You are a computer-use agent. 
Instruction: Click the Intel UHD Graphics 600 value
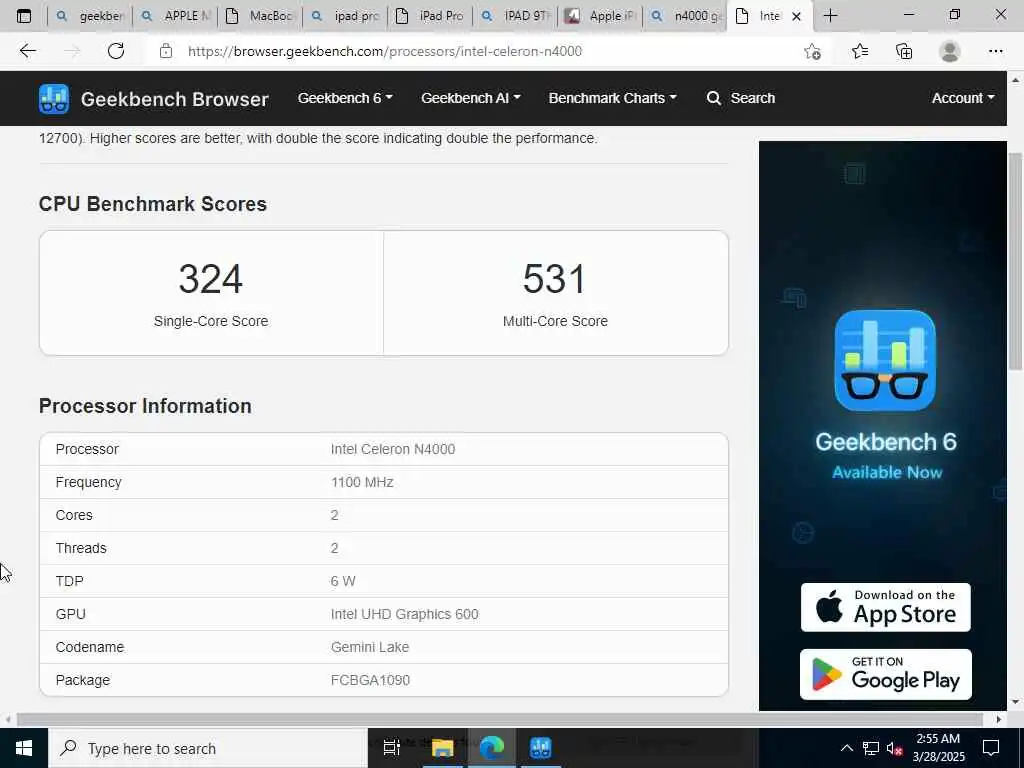point(404,614)
